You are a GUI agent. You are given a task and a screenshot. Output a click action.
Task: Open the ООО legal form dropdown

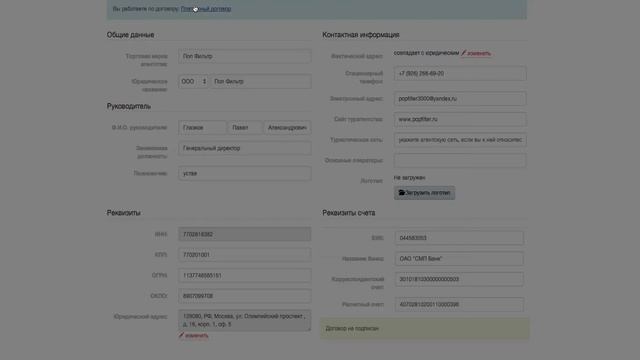tap(193, 82)
